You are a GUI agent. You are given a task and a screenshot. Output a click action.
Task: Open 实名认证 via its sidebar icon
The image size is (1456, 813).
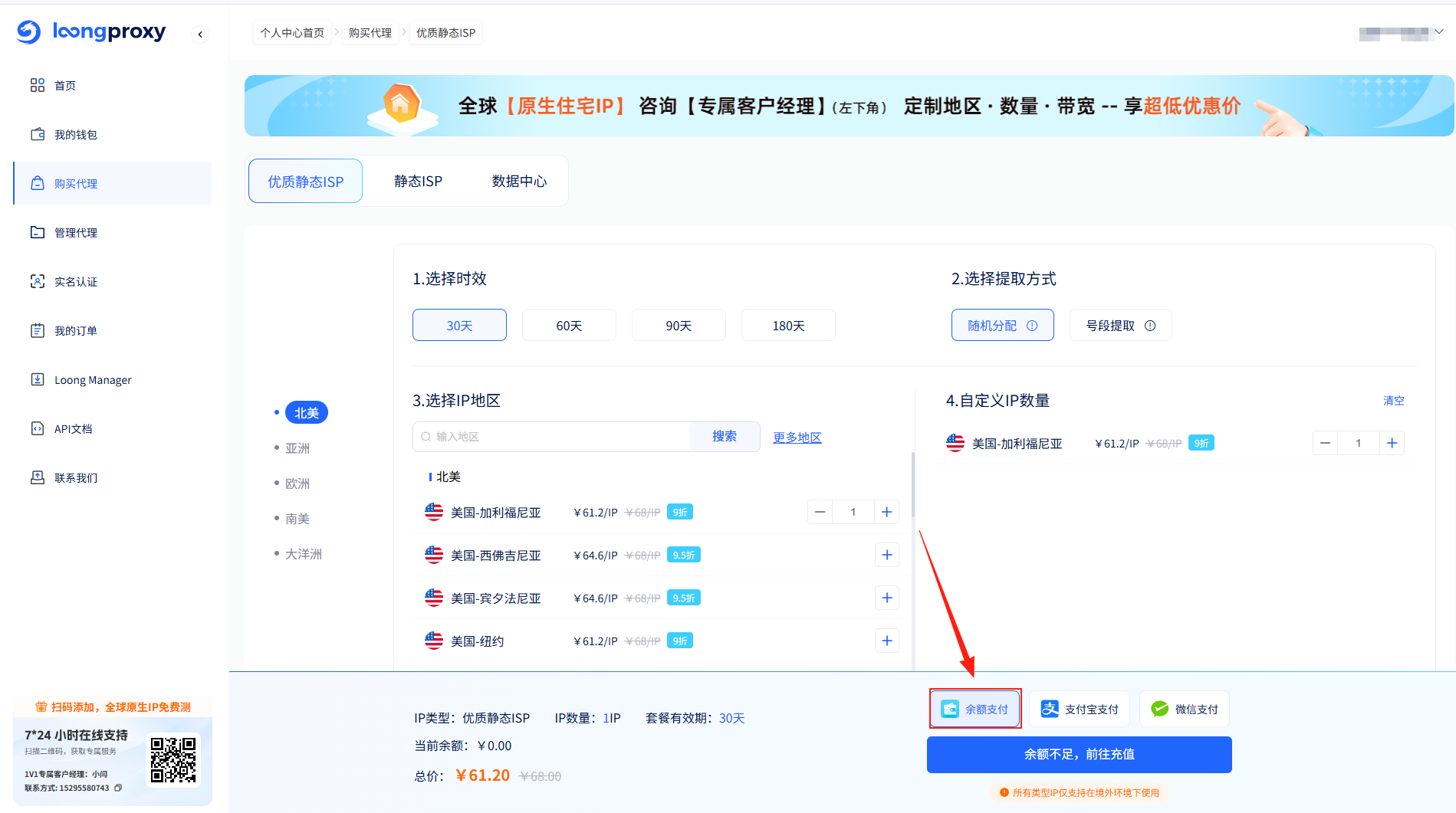(38, 281)
